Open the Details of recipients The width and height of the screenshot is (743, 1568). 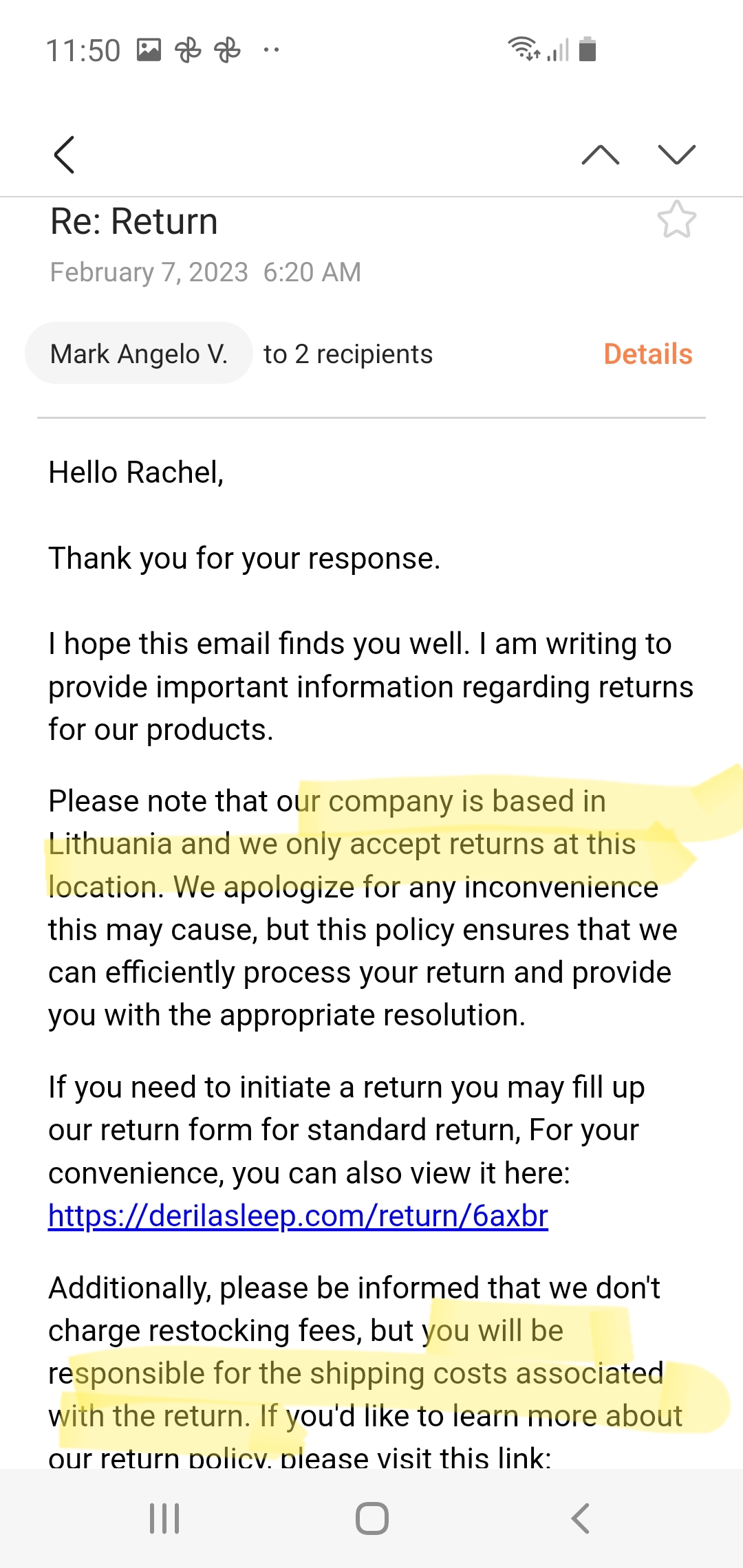pyautogui.click(x=648, y=354)
